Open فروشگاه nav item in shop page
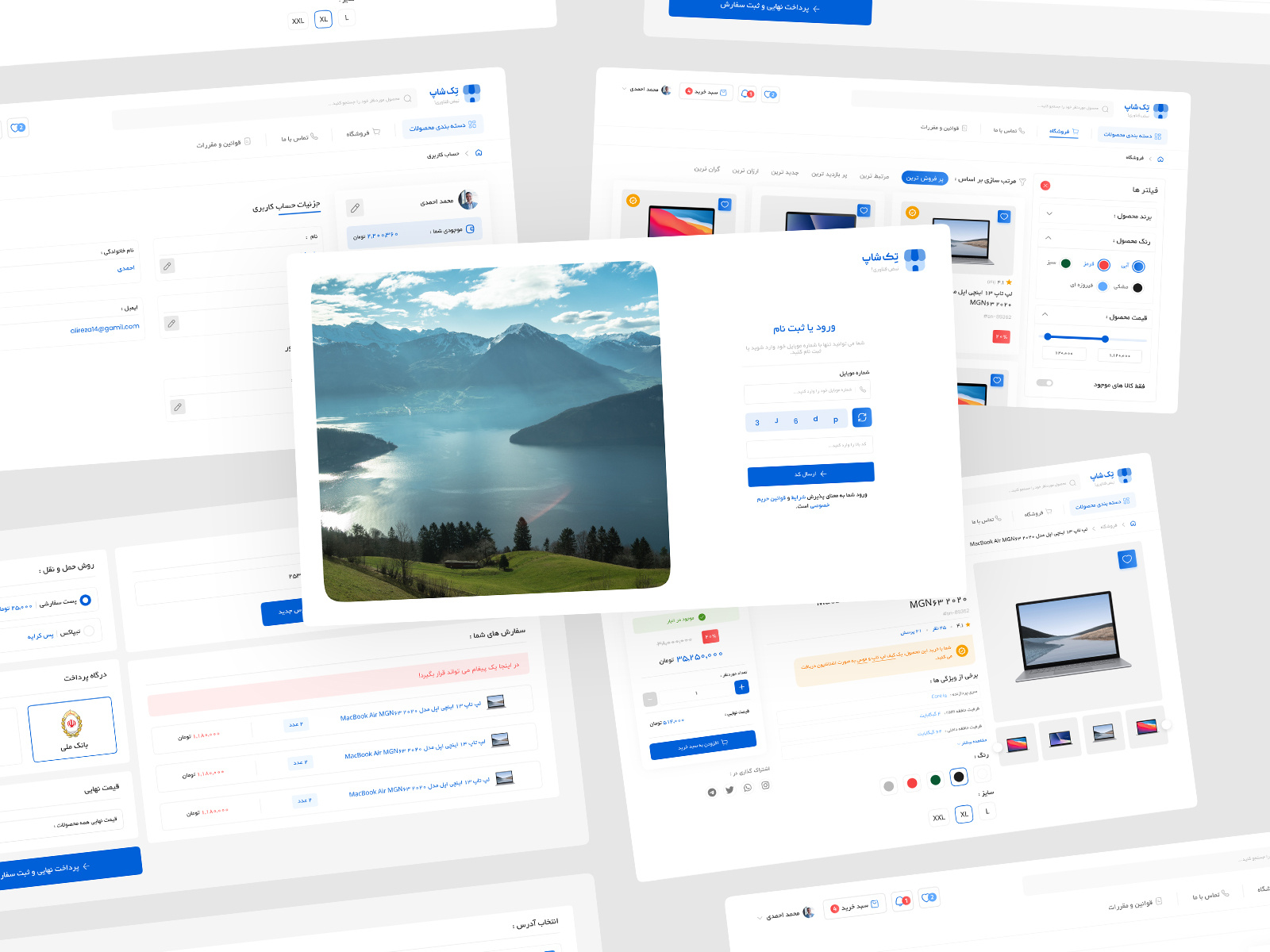1270x952 pixels. click(1064, 131)
